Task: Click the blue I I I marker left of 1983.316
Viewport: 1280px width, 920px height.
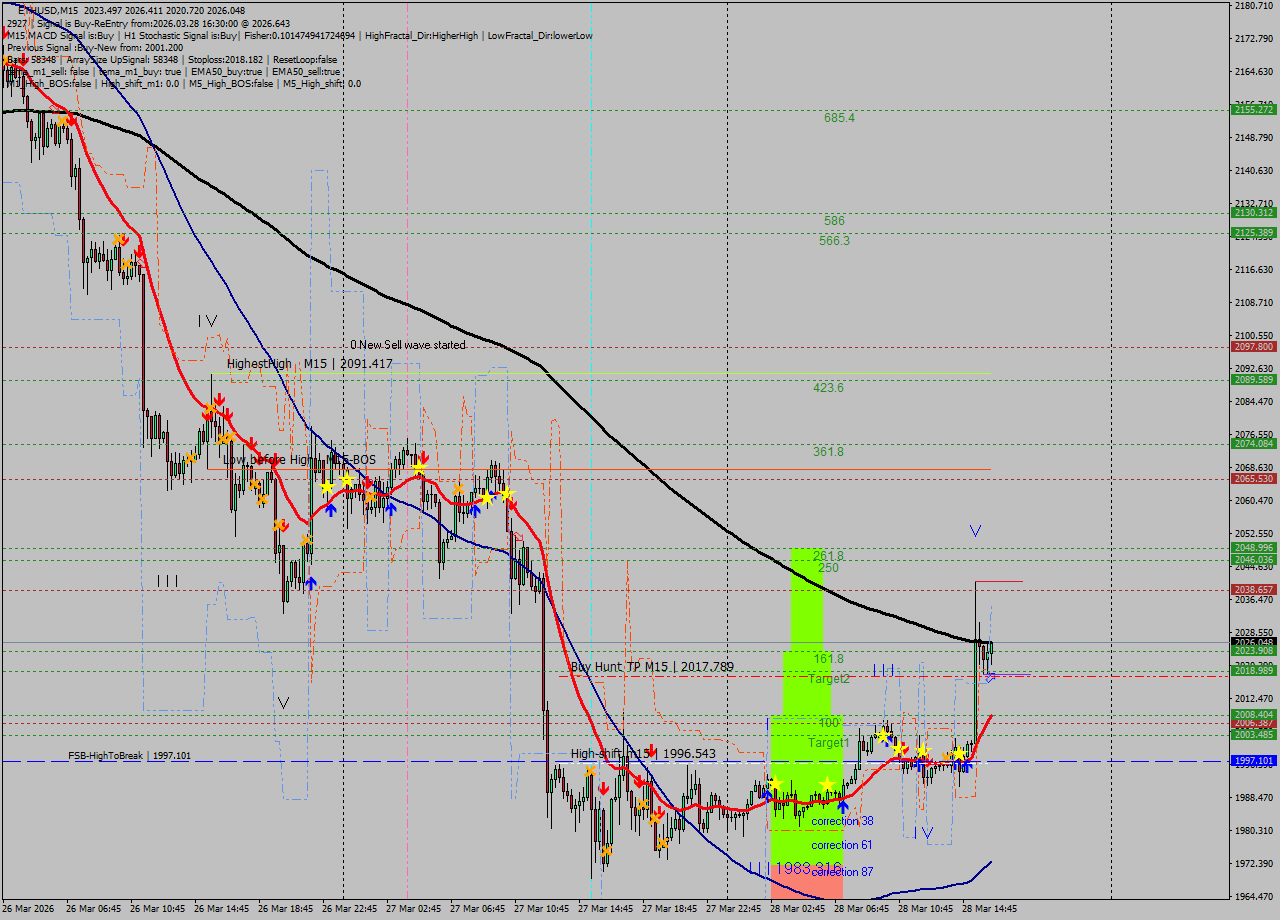Action: click(759, 867)
